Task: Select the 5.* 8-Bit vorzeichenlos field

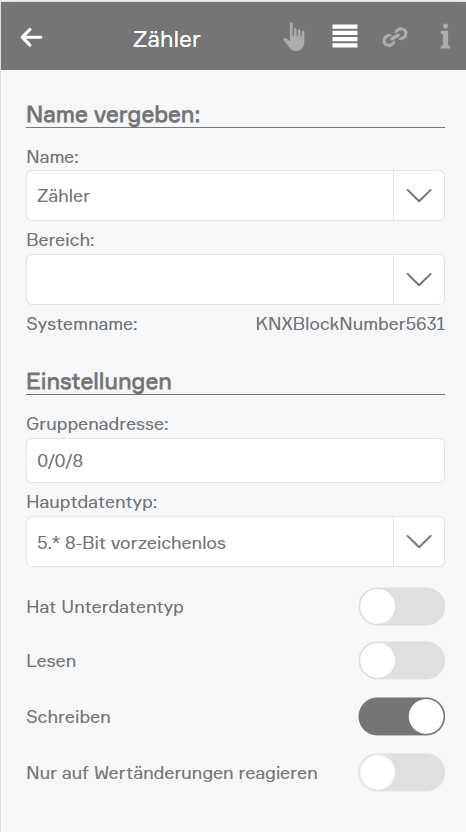Action: [x=210, y=541]
